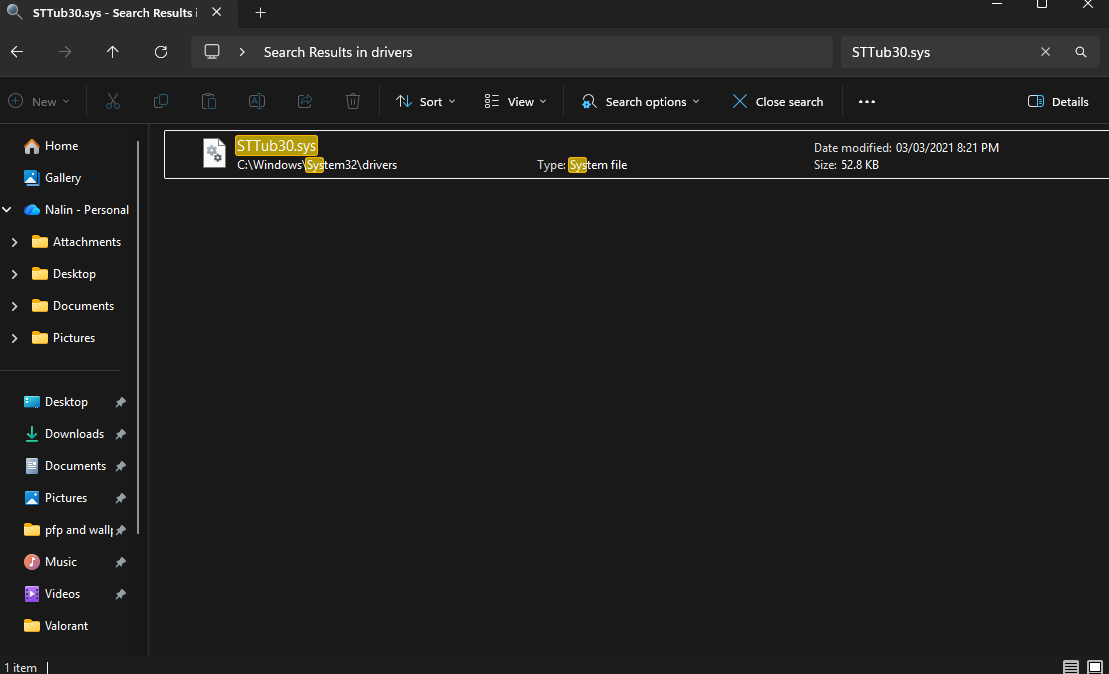Close the STTub30.sys search tab
The height and width of the screenshot is (674, 1109).
(x=216, y=12)
